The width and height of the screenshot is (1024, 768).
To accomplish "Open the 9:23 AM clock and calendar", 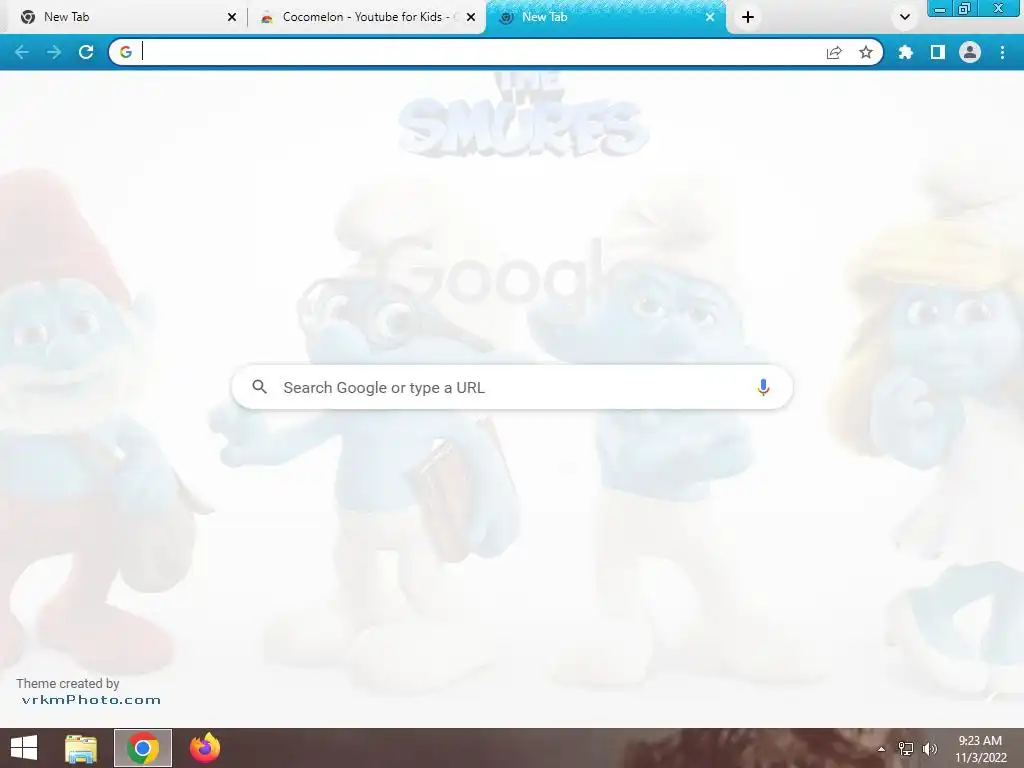I will tap(980, 749).
